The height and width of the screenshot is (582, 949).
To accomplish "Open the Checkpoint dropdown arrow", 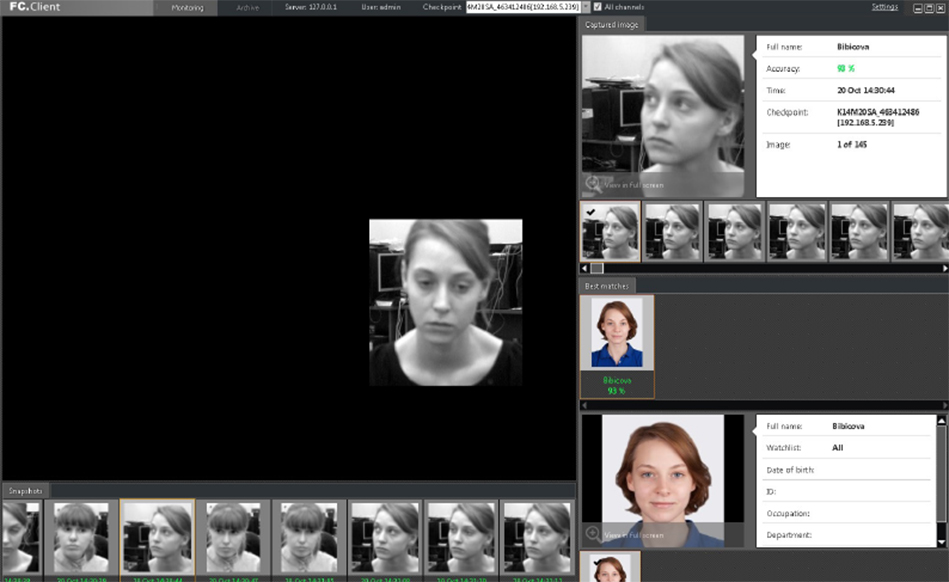I will (585, 7).
